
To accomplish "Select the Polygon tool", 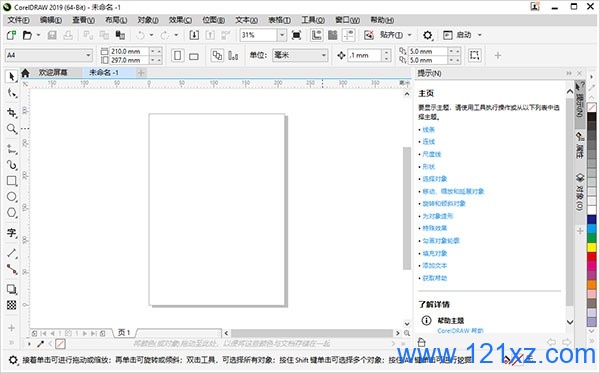I will [x=11, y=213].
